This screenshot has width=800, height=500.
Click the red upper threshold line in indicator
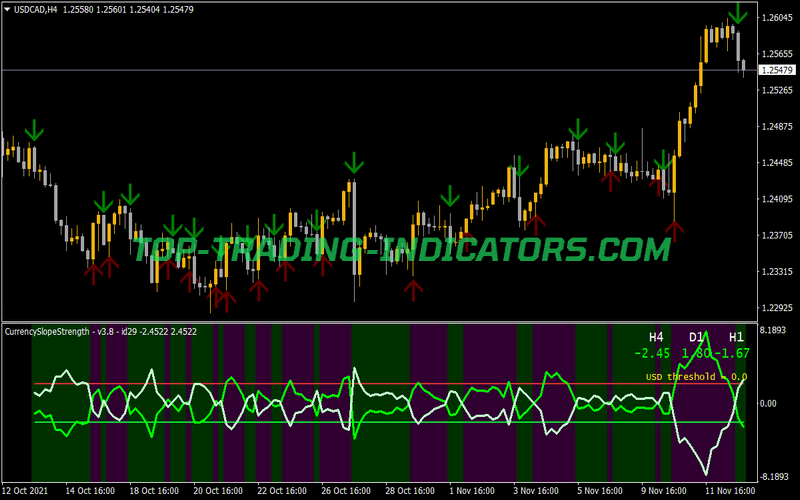click(388, 383)
